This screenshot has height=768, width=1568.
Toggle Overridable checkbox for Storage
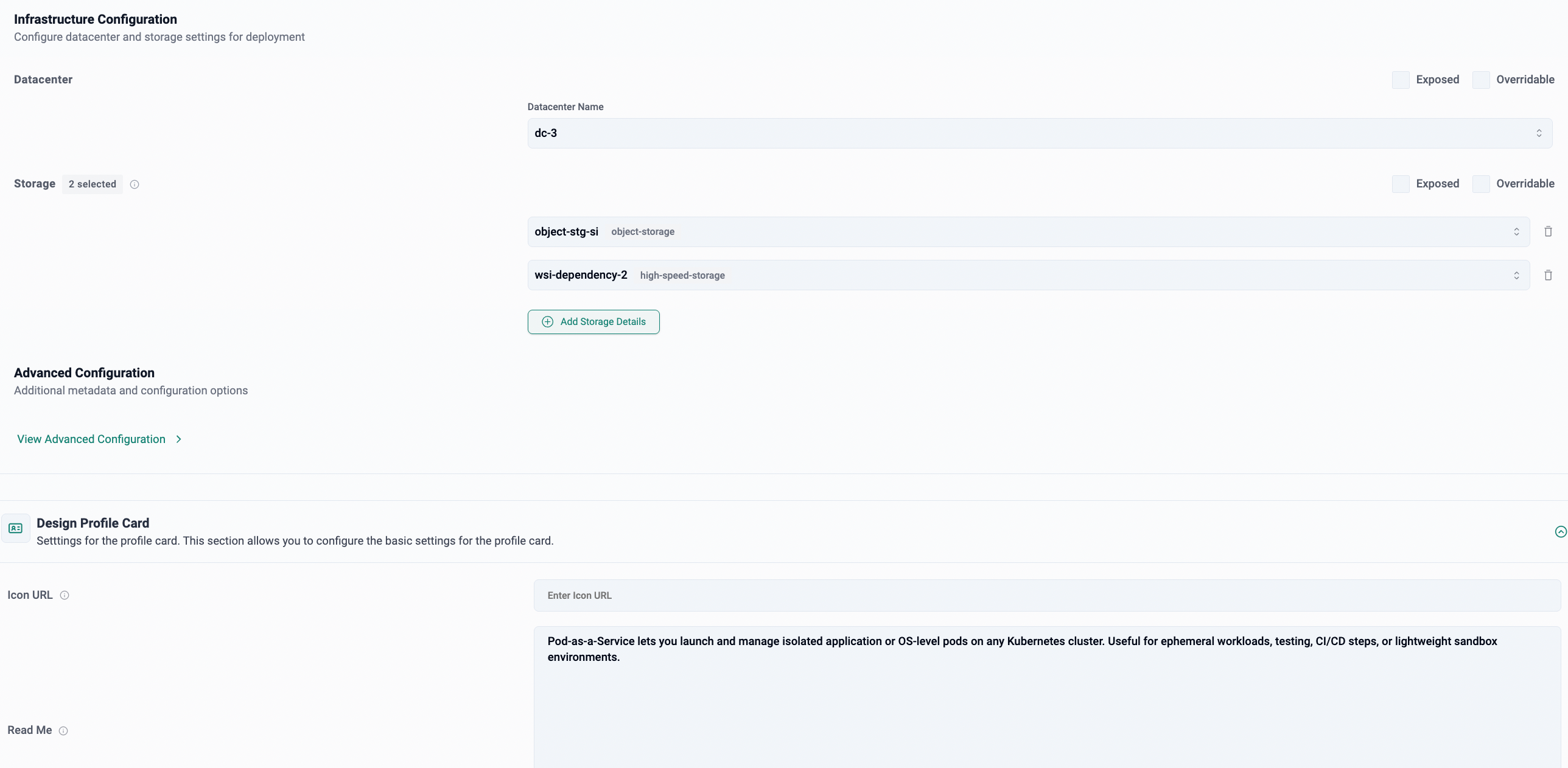[1481, 184]
